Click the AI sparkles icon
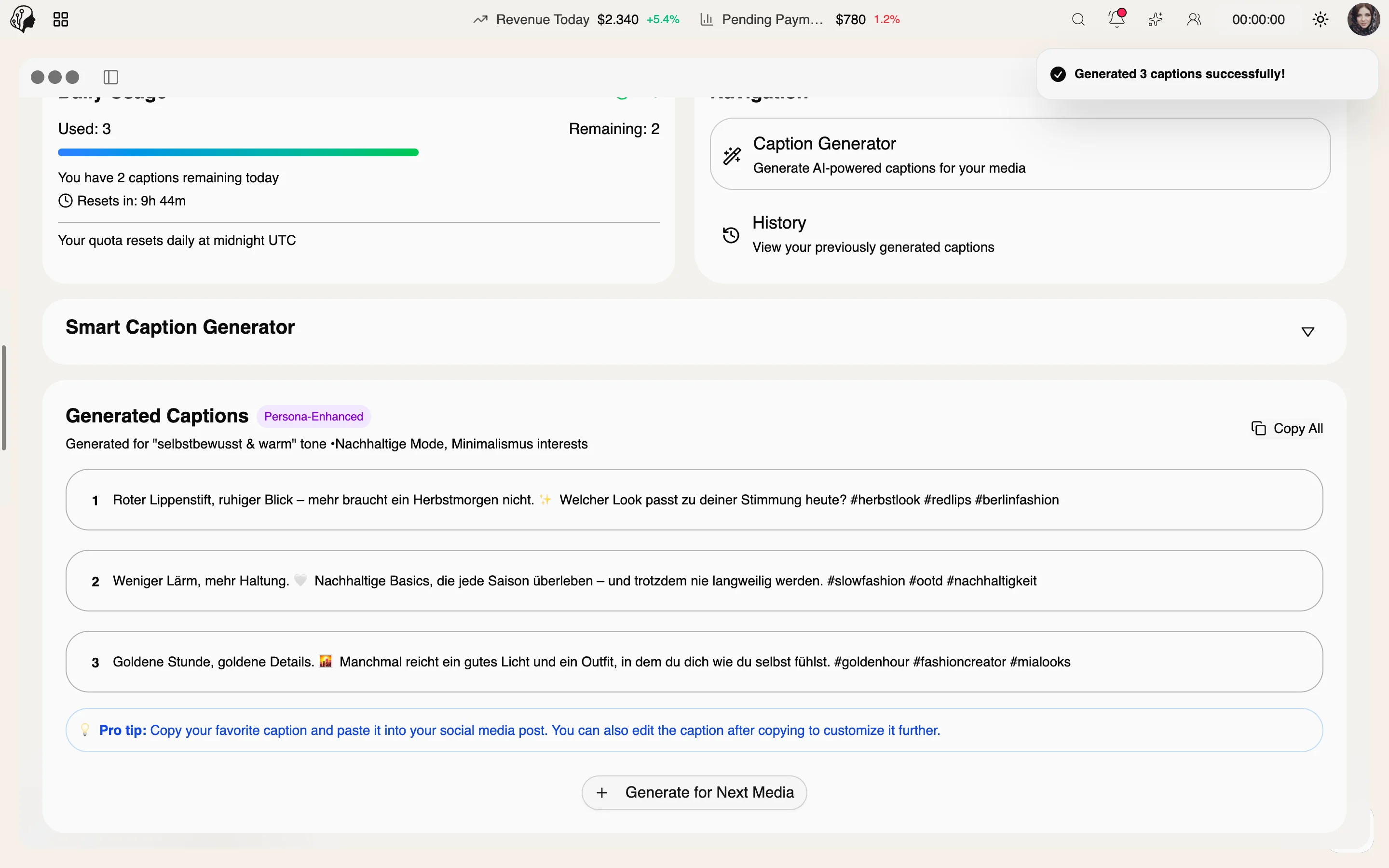Image resolution: width=1389 pixels, height=868 pixels. tap(1156, 19)
